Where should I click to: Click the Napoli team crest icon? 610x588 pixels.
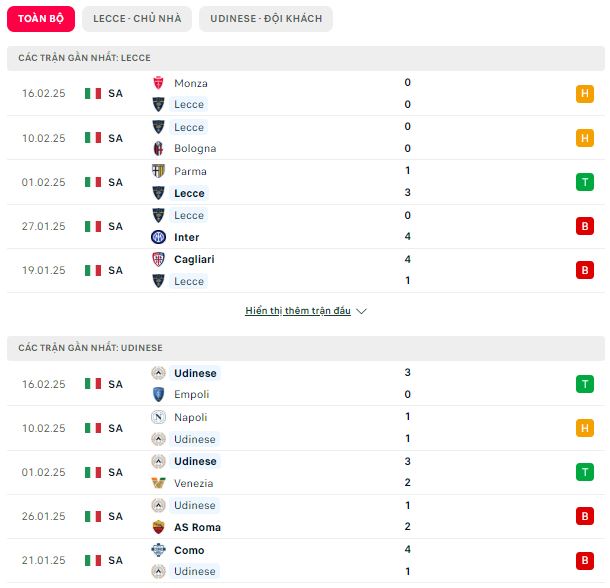coord(158,417)
